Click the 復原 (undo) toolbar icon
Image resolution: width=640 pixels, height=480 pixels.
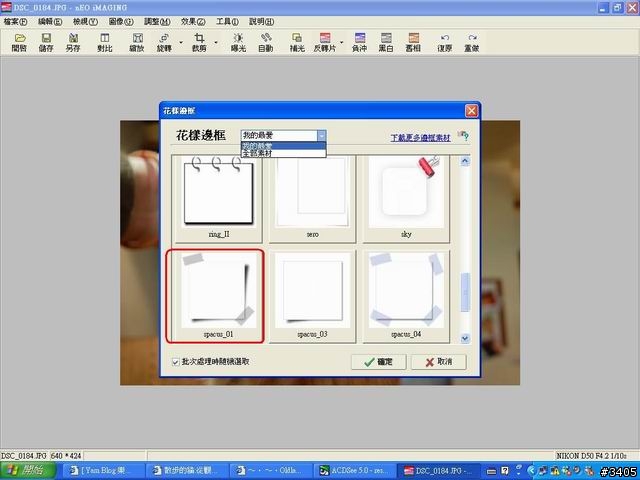tap(445, 42)
